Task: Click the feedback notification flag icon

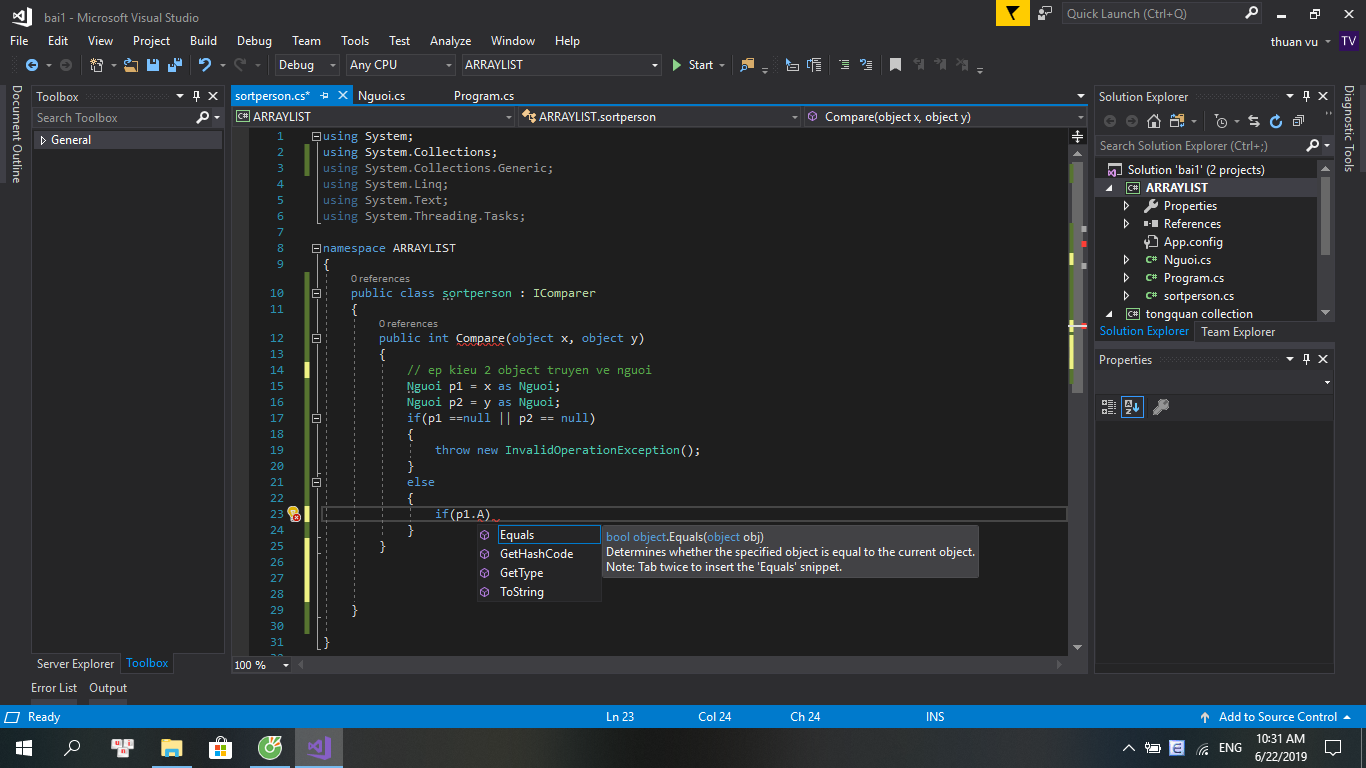Action: [x=1012, y=13]
